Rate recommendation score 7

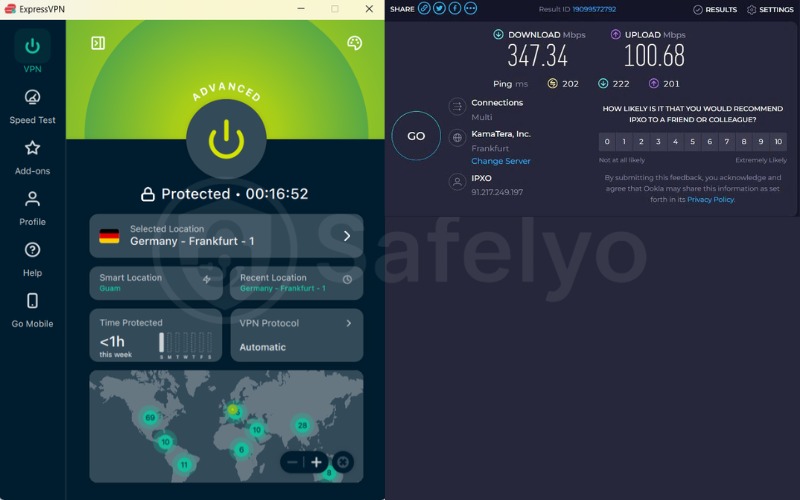pos(727,142)
